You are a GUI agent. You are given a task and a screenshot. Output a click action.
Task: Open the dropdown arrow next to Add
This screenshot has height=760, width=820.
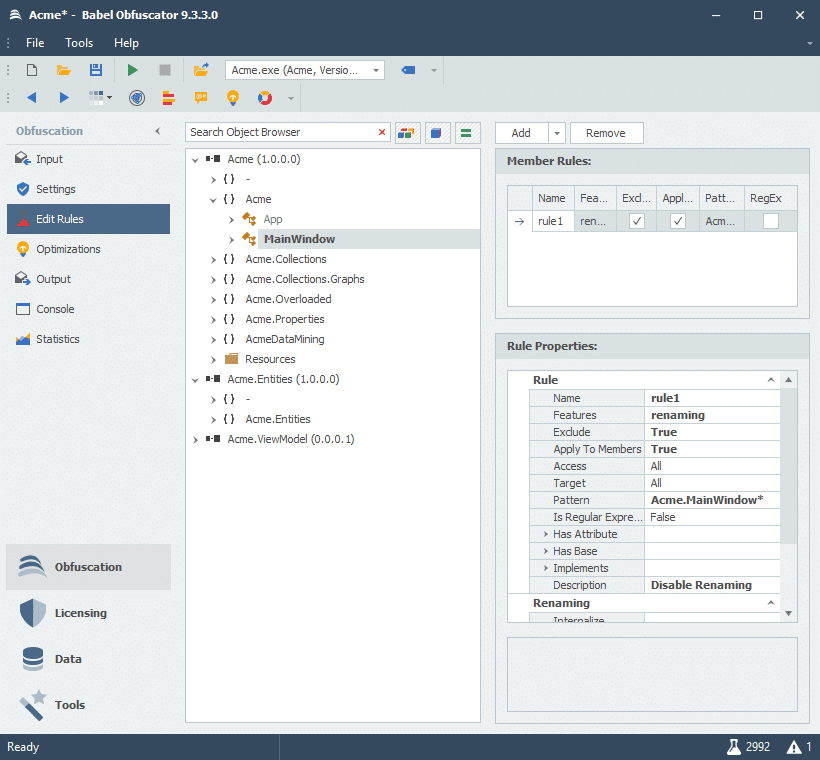coord(557,133)
